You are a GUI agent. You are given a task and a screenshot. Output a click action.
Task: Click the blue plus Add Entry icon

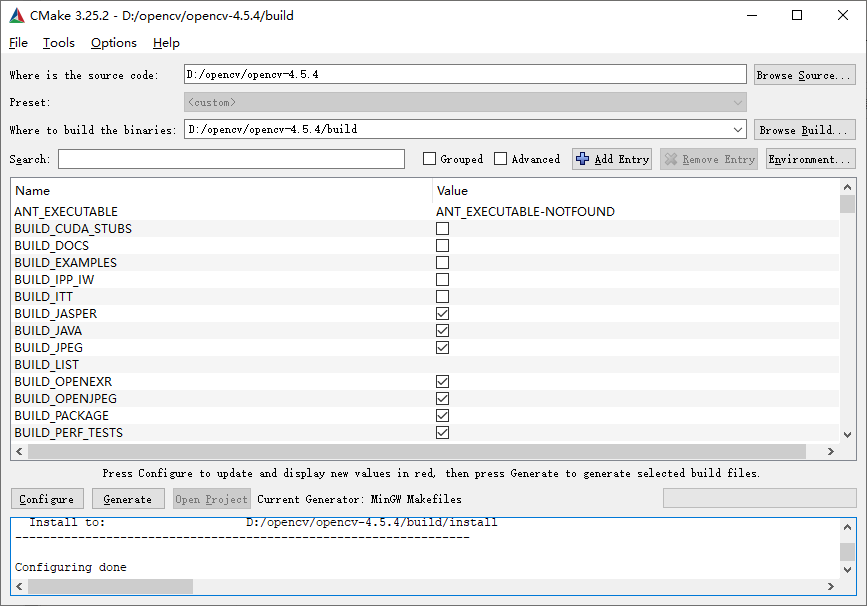click(x=582, y=159)
